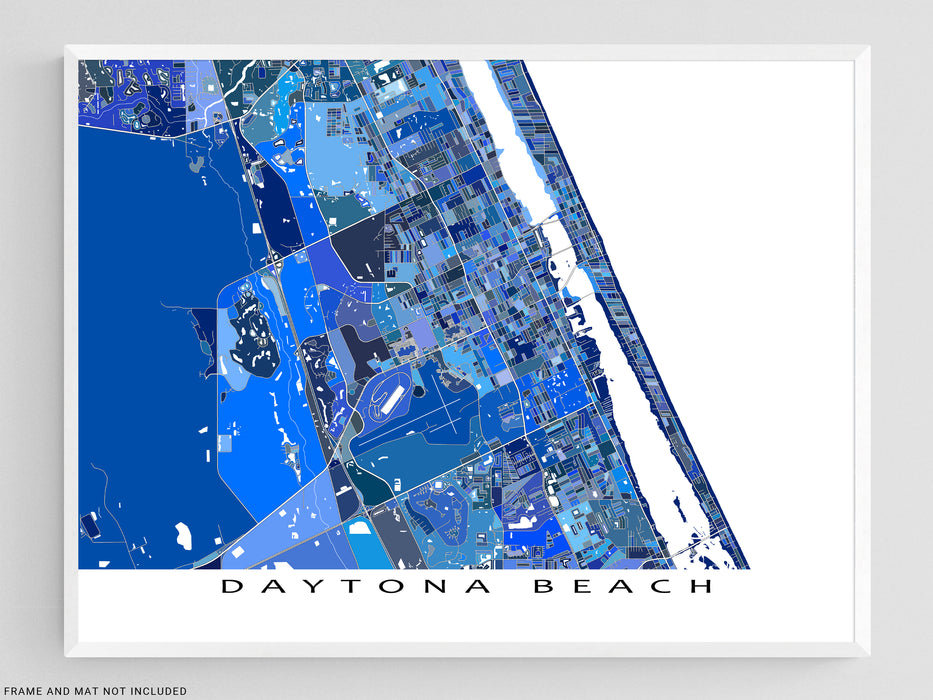The height and width of the screenshot is (700, 933).
Task: Click the letter H ending the title
Action: point(702,586)
